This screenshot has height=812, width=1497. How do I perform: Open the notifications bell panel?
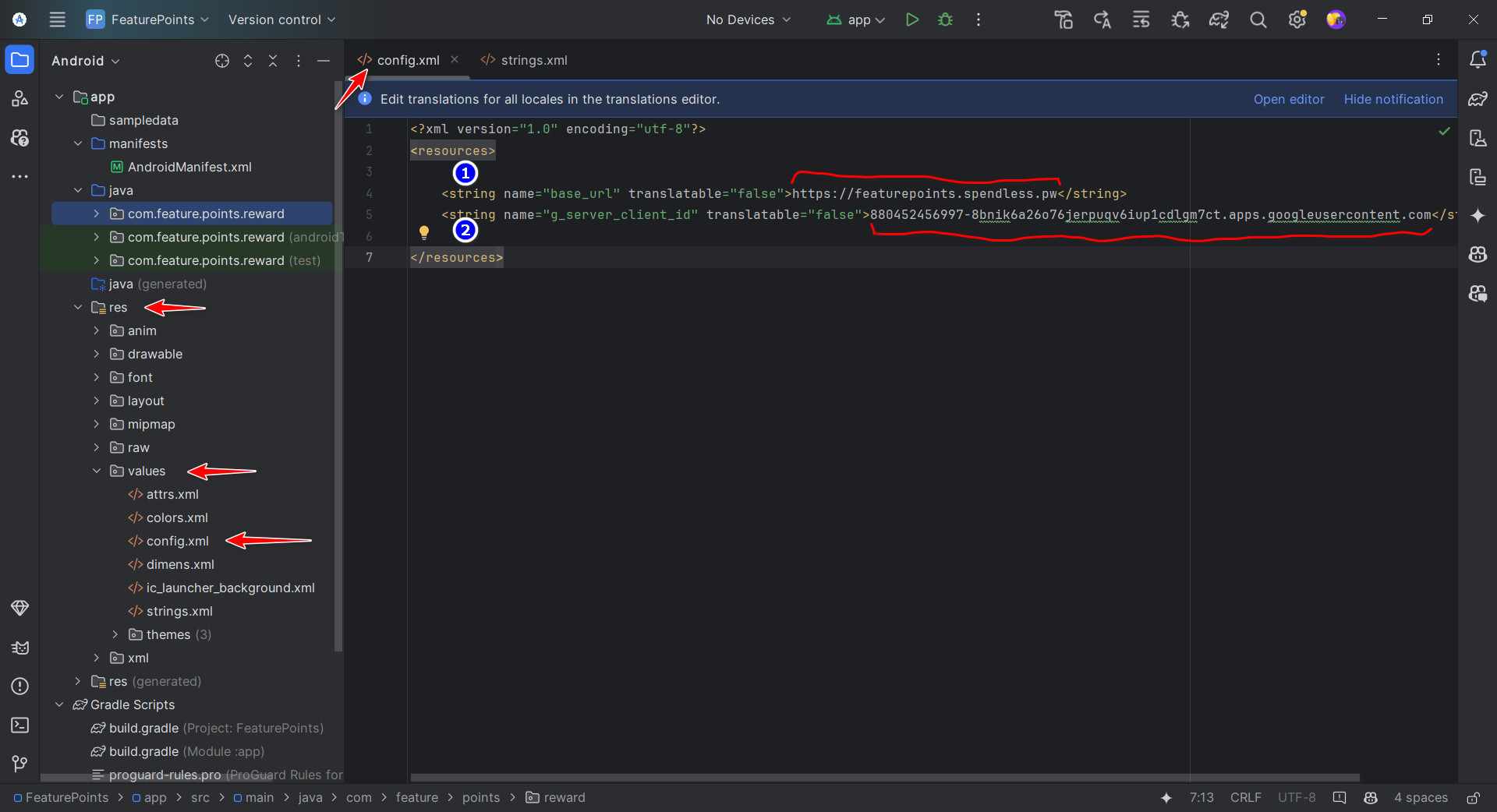pos(1478,59)
